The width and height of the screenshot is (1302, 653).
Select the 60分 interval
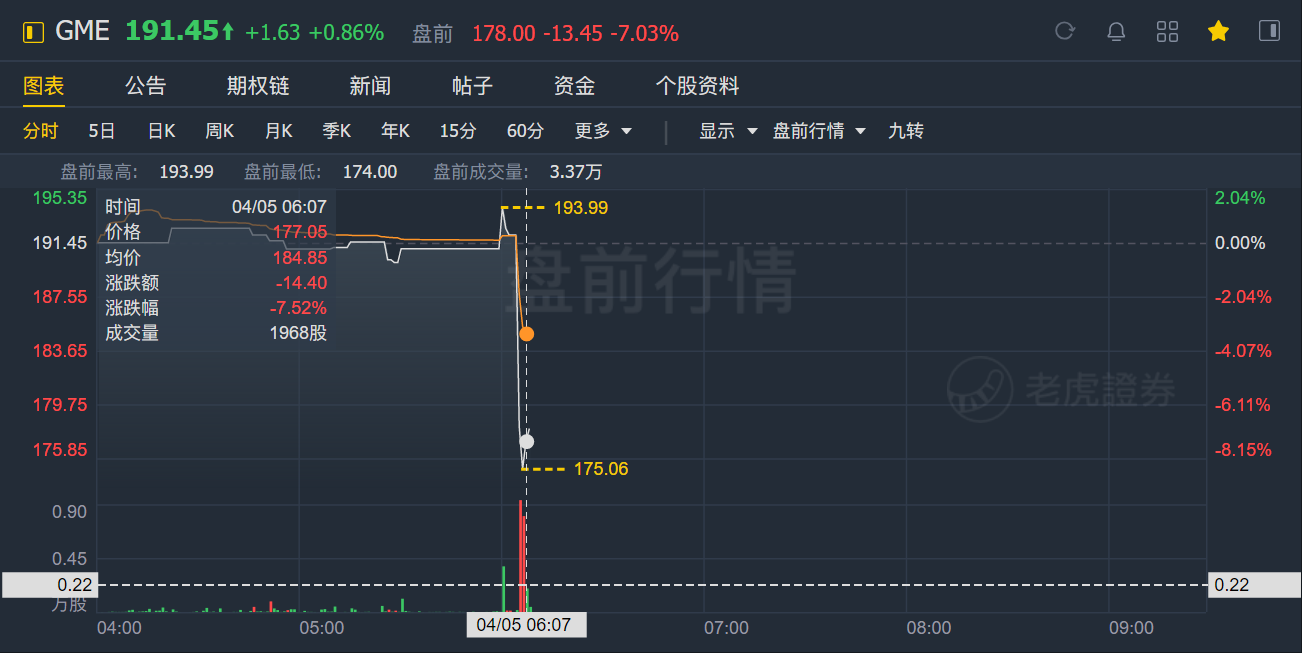point(525,131)
